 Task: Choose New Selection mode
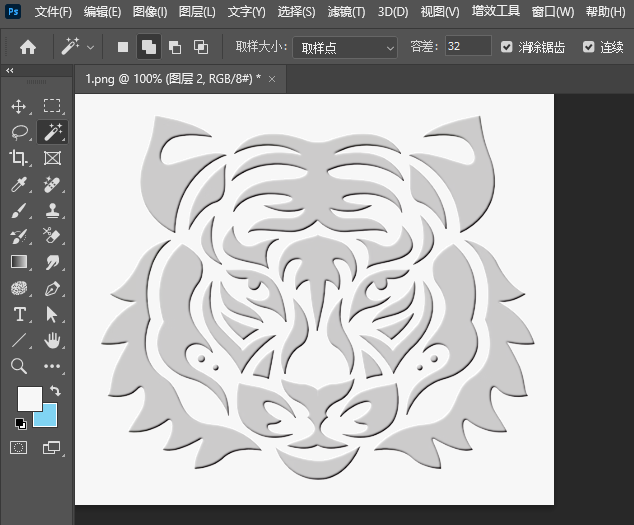(123, 47)
